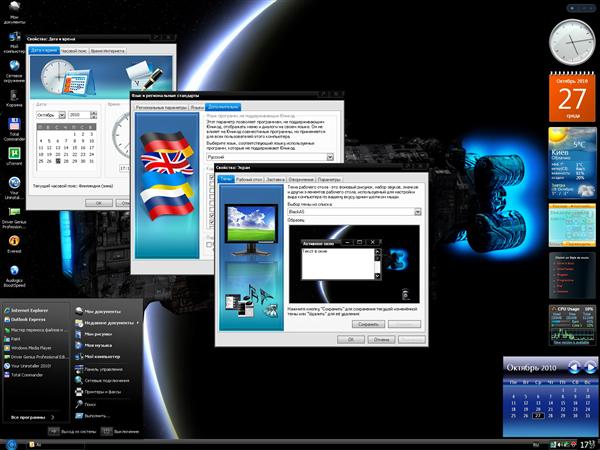The height and width of the screenshot is (450, 600).
Task: Open the Мой компьютер desktop icon
Action: point(14,42)
